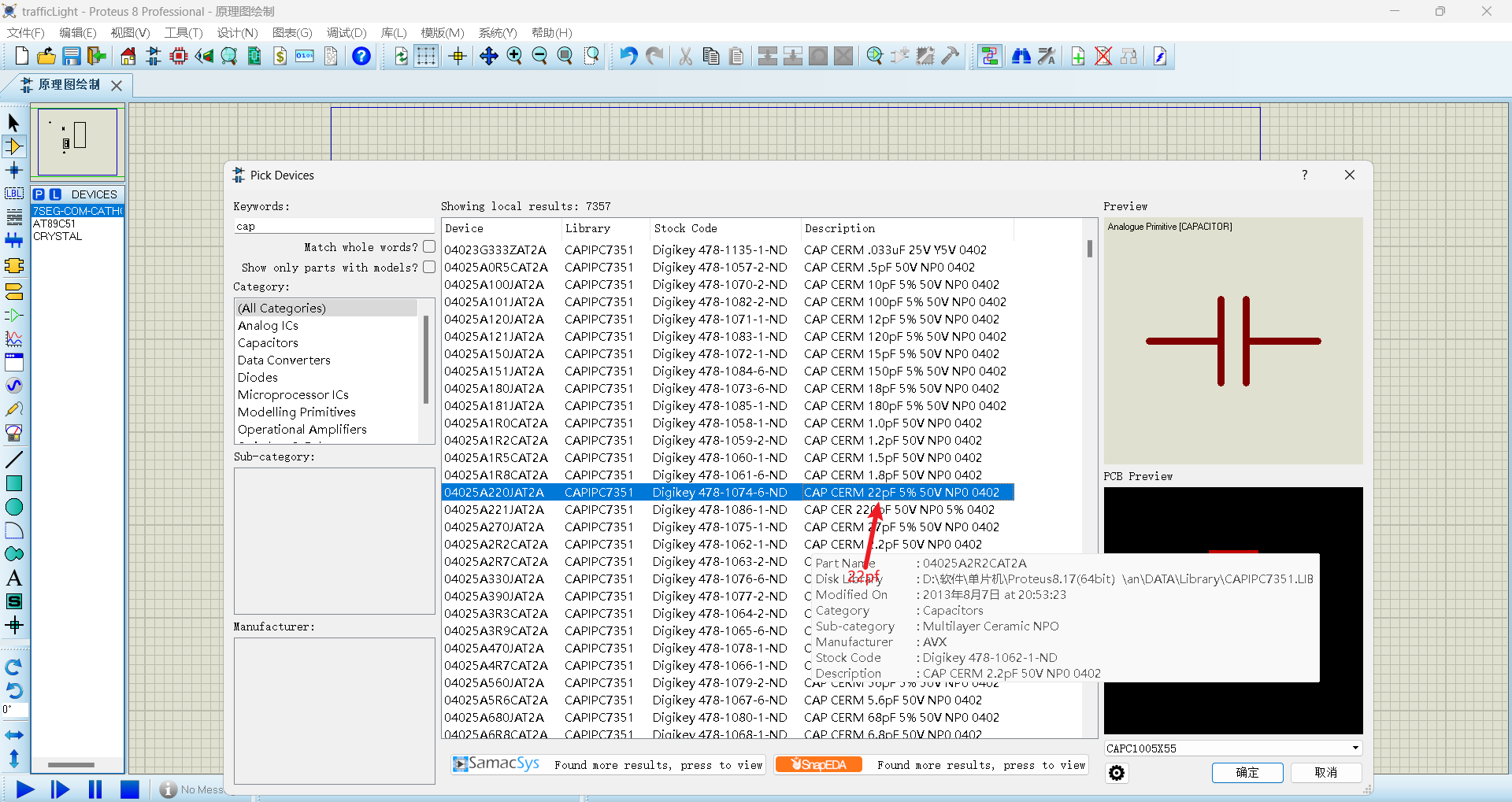1512x802 pixels.
Task: Select the 2D box graphics tool
Action: [13, 483]
